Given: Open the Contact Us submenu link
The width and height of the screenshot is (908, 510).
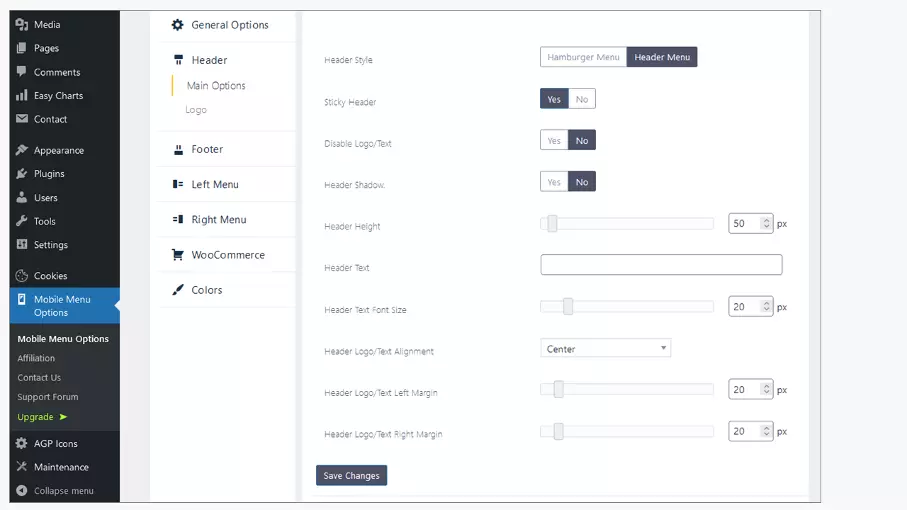Looking at the screenshot, I should [39, 377].
